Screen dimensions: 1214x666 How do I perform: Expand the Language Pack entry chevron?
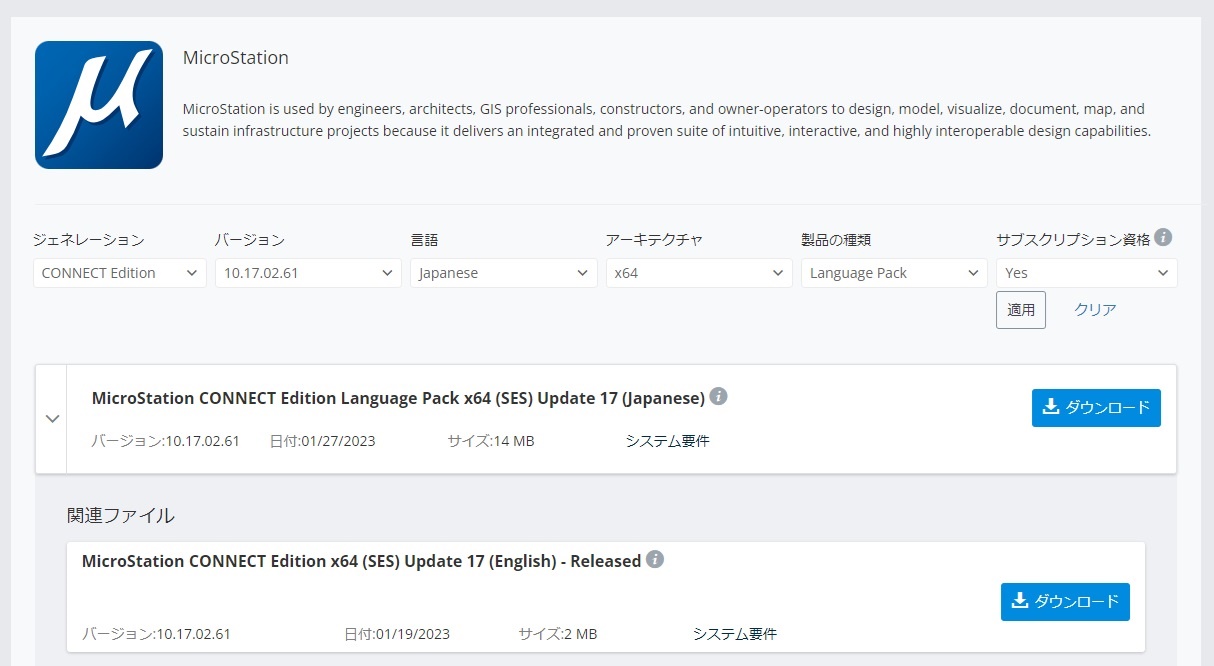pyautogui.click(x=52, y=419)
